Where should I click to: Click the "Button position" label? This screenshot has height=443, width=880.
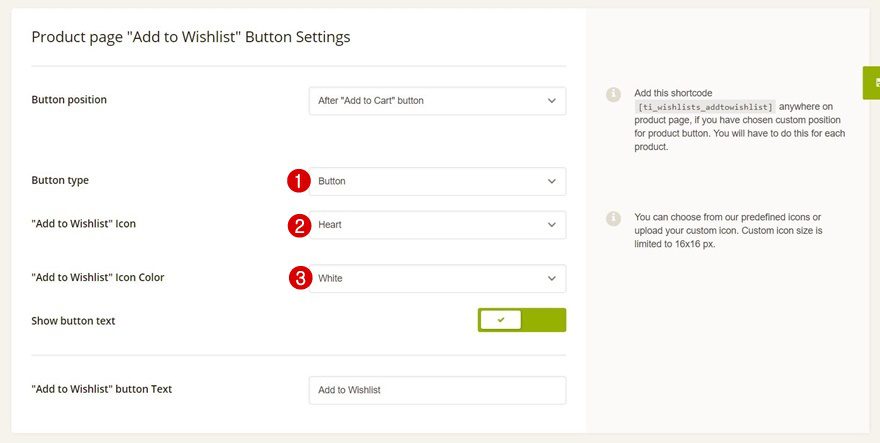click(69, 100)
